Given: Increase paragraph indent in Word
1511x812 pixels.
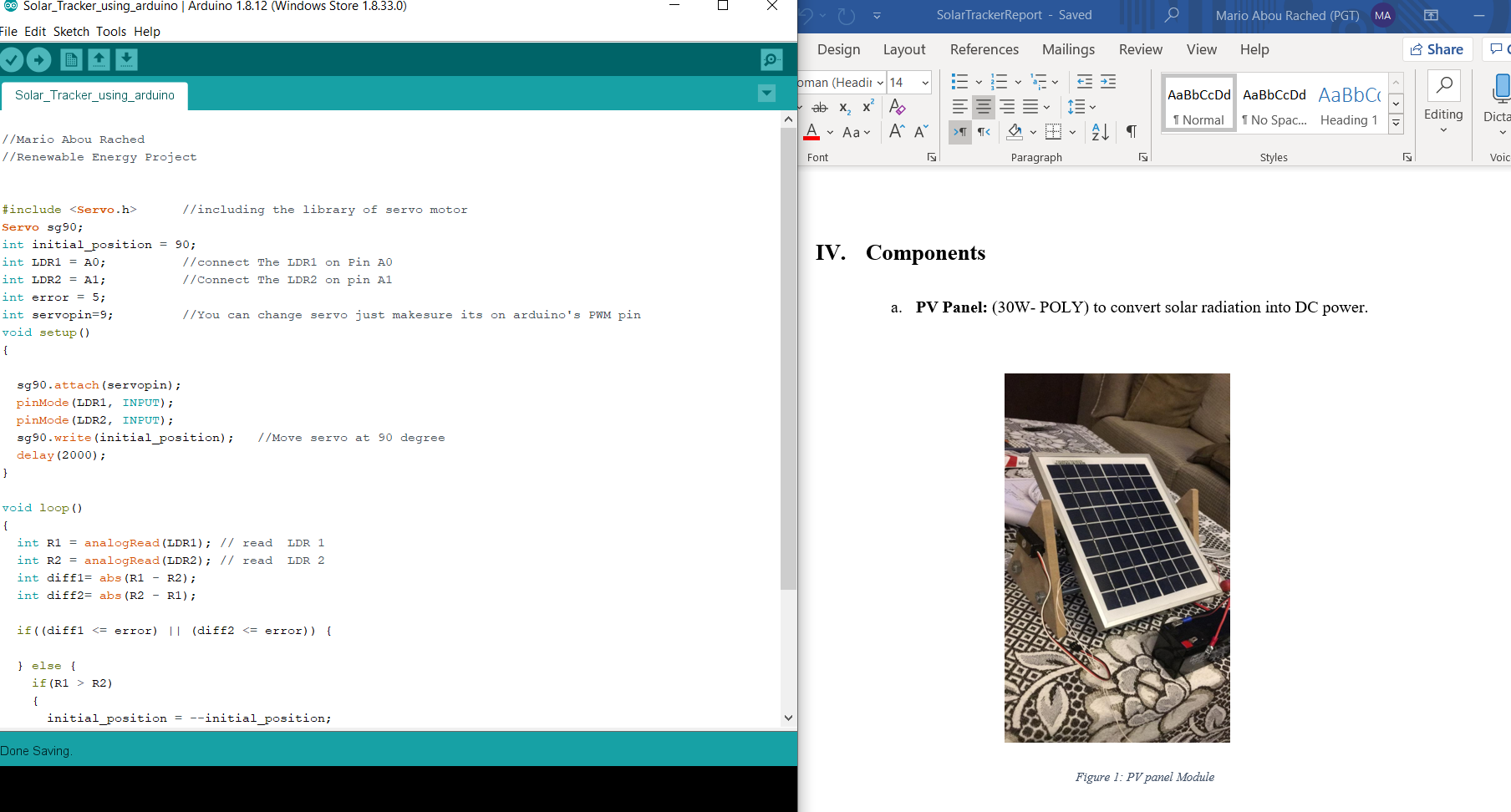Looking at the screenshot, I should pos(1108,82).
